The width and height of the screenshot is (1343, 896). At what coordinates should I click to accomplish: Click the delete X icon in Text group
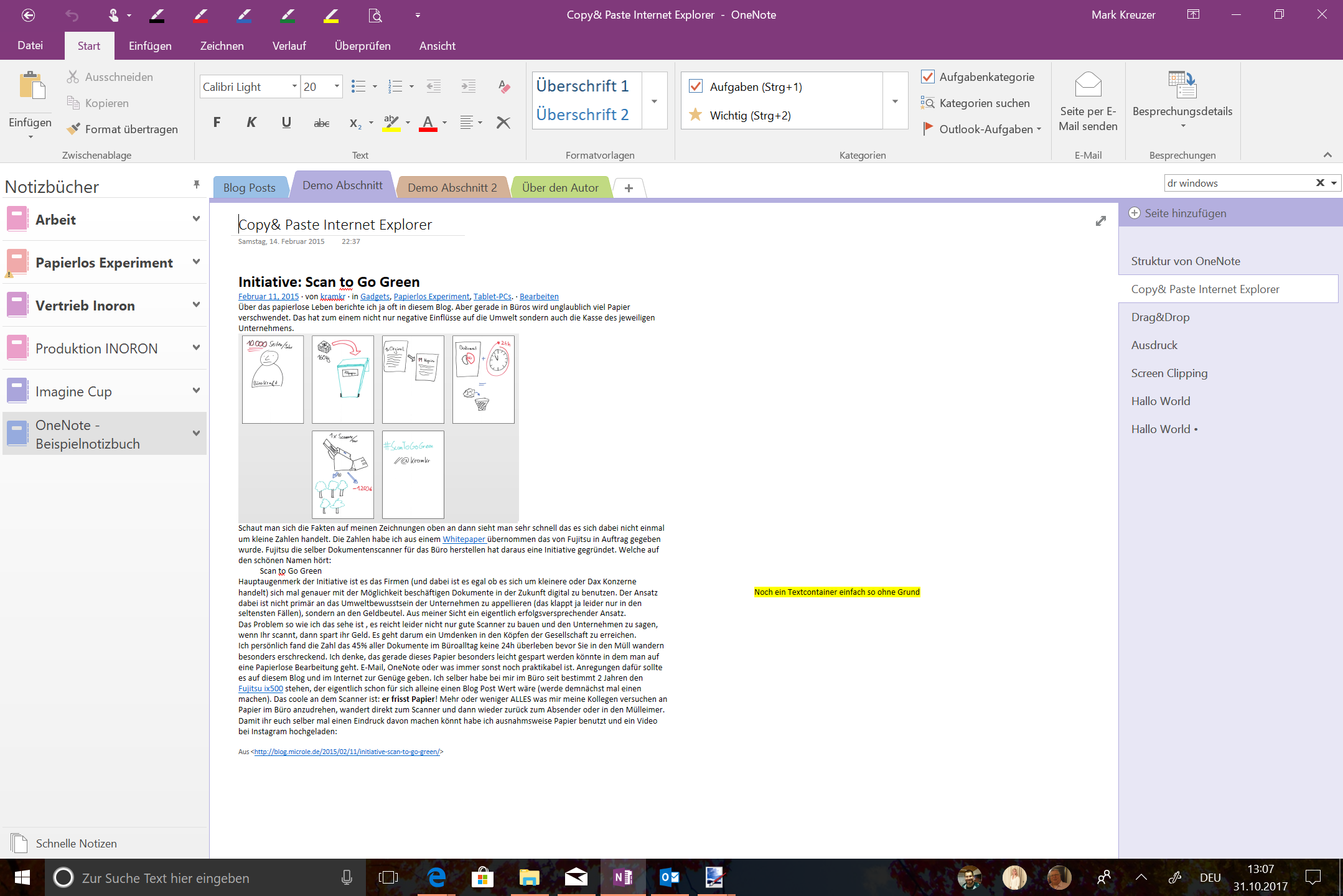point(503,123)
